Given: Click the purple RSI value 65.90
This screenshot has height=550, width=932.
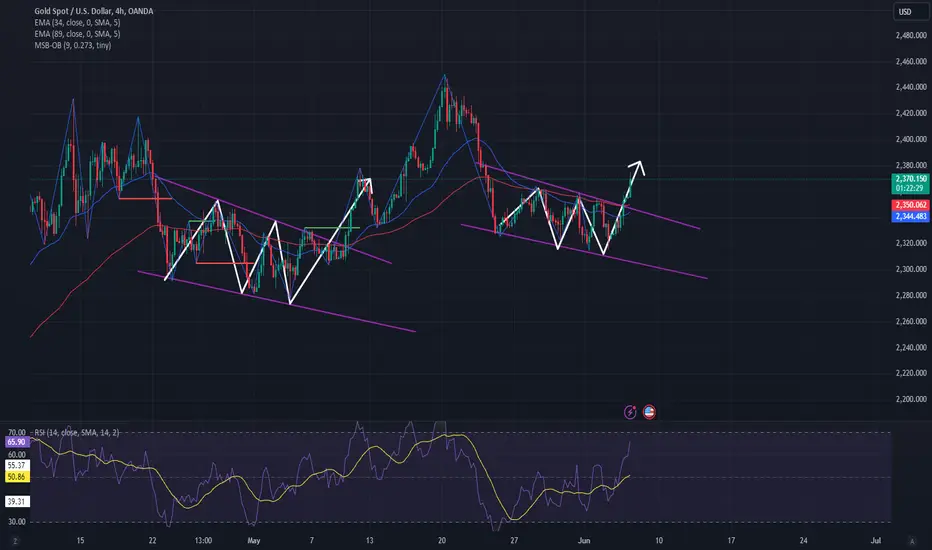Looking at the screenshot, I should [17, 442].
